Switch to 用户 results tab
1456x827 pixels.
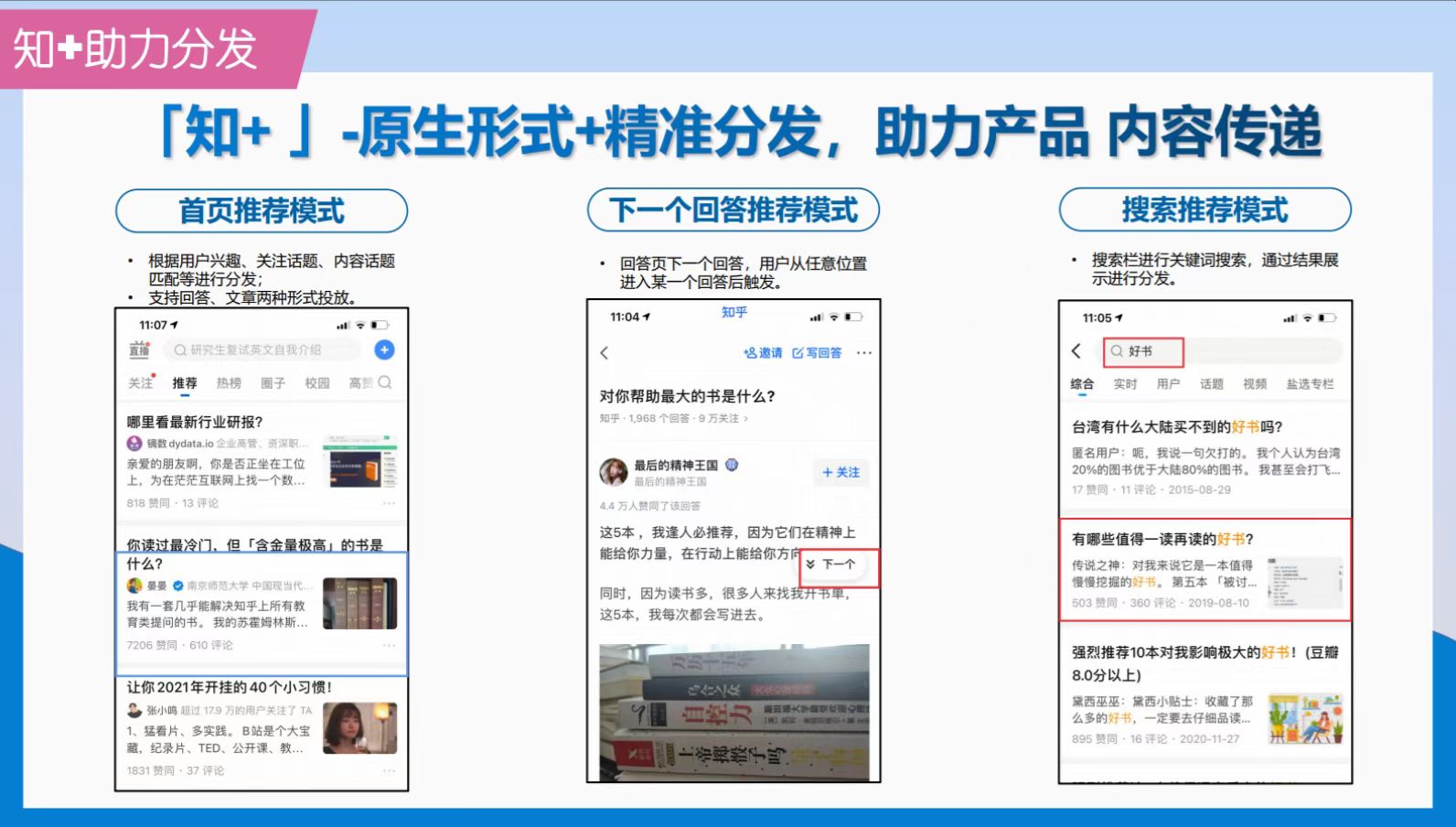tap(1168, 384)
